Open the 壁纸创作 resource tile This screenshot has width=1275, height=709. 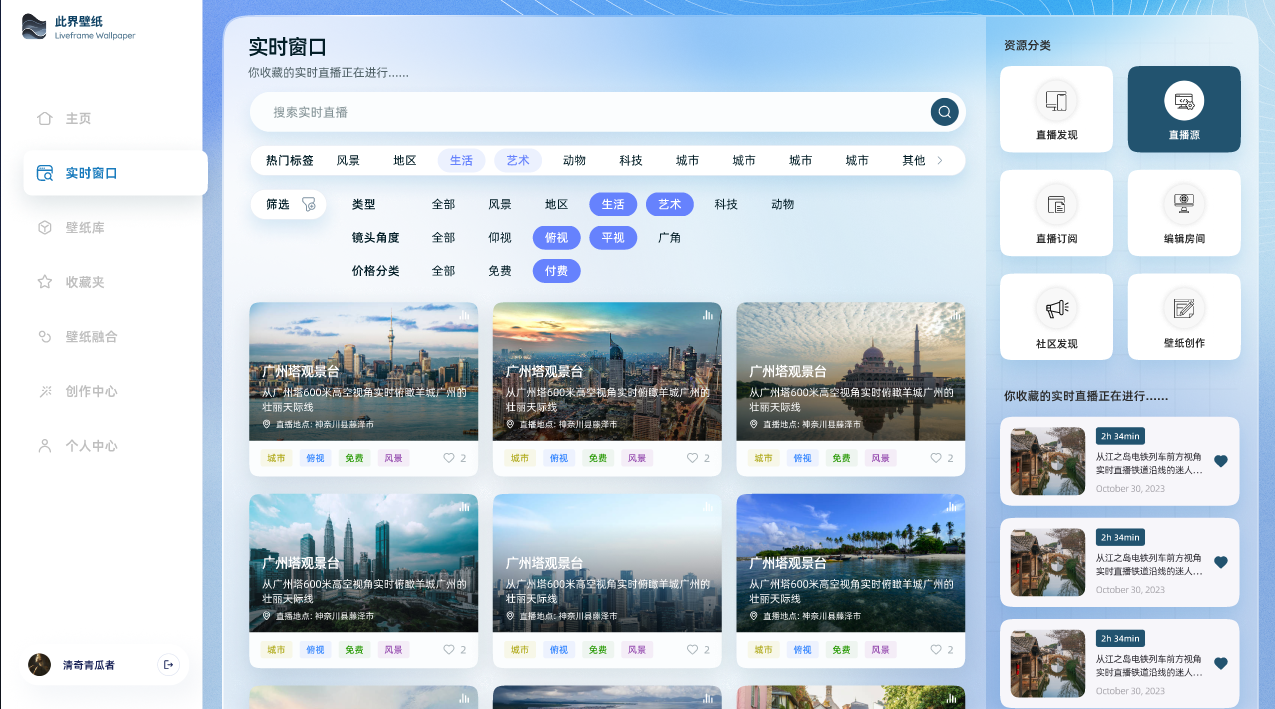(1184, 317)
